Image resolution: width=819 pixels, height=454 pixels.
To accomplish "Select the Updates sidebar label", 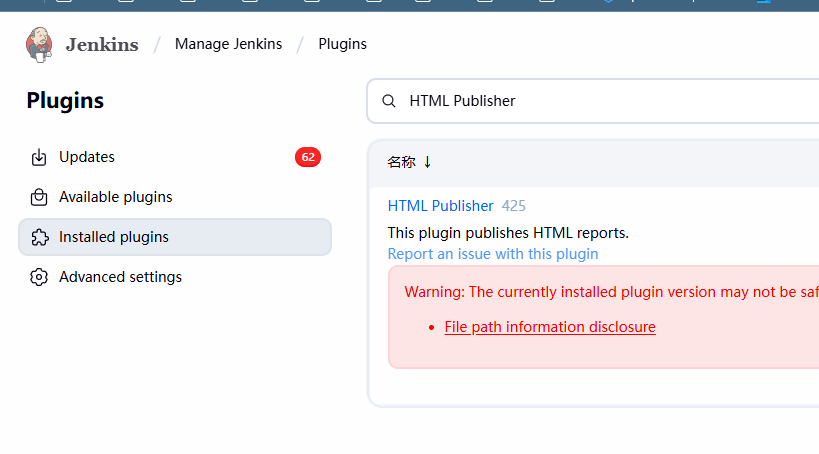I will click(x=87, y=157).
